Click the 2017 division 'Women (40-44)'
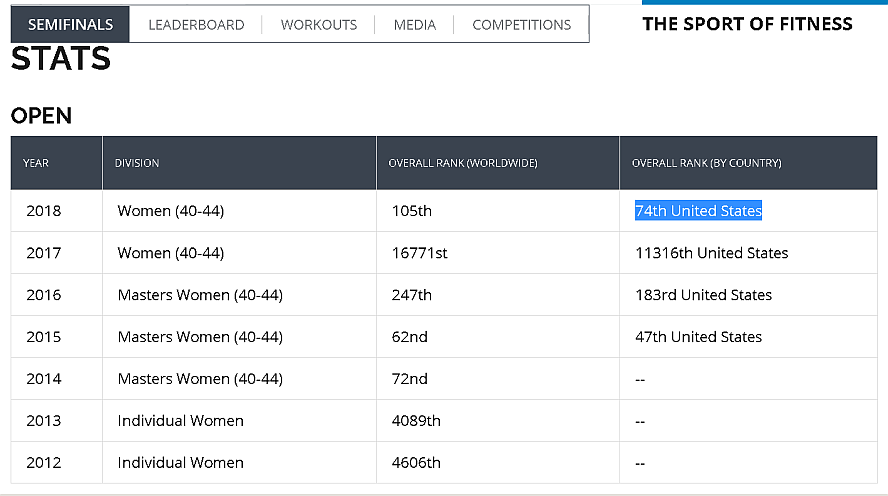Screen dimensions: 888x496 [x=170, y=253]
